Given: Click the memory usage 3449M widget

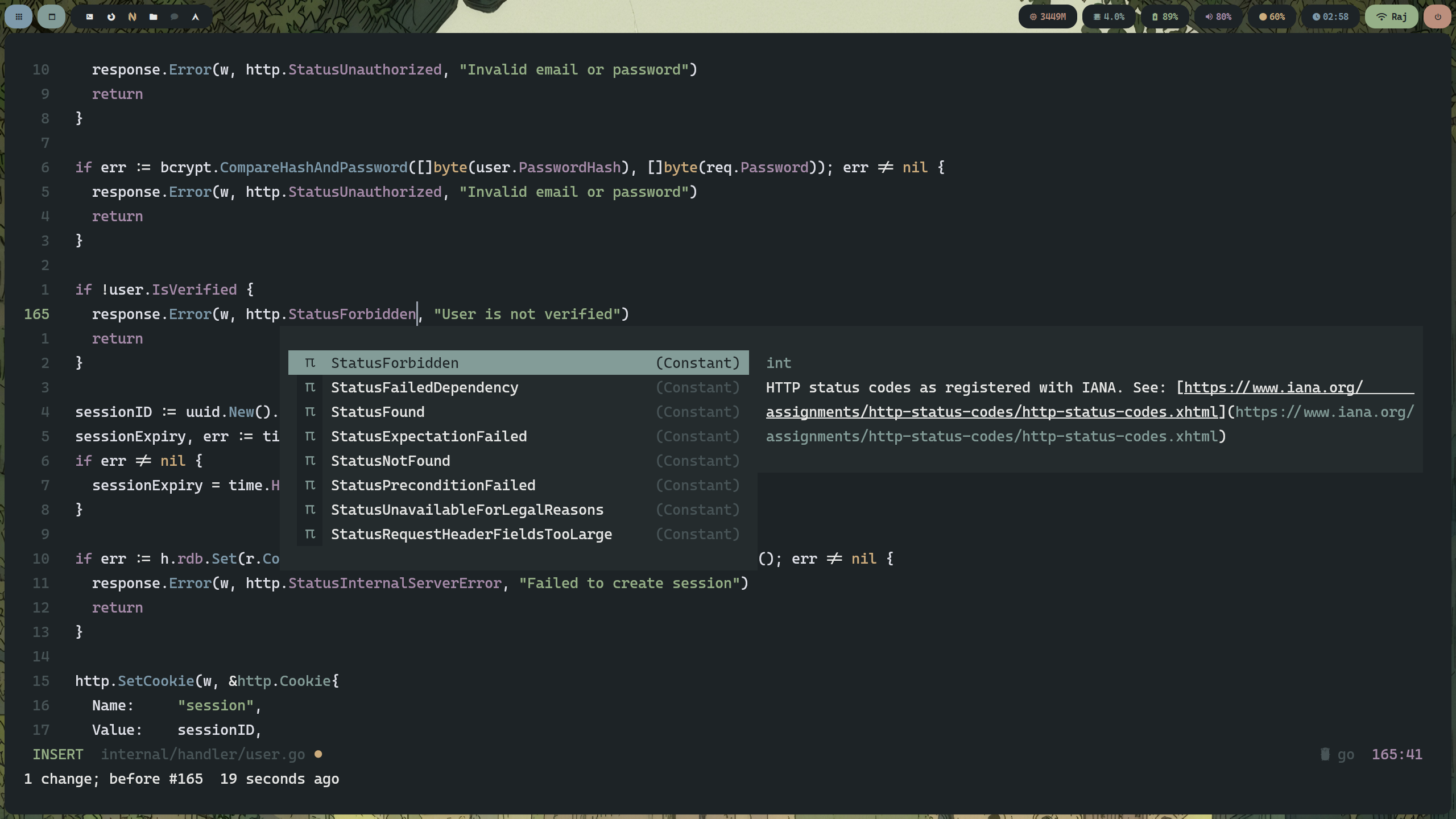Looking at the screenshot, I should point(1048,17).
